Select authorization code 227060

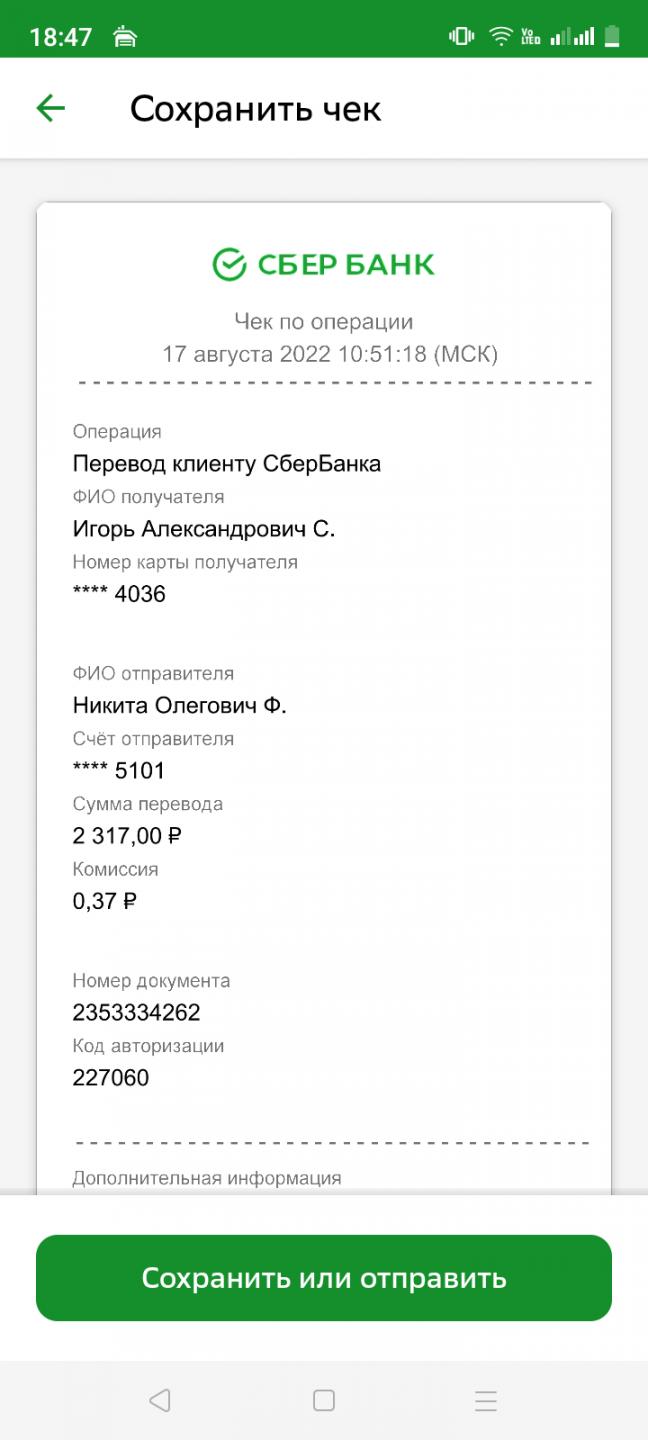[111, 1078]
